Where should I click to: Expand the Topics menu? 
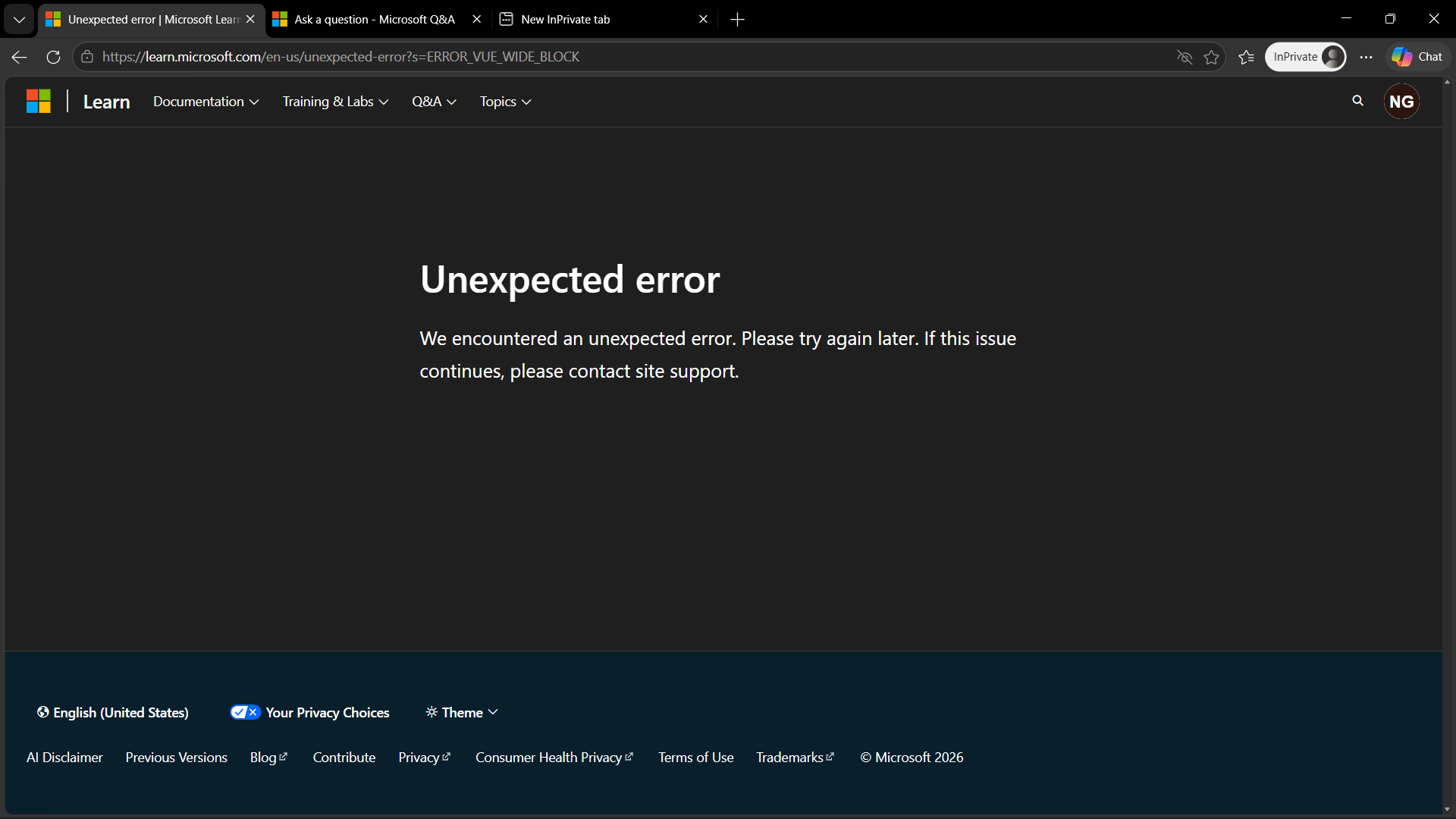[505, 102]
